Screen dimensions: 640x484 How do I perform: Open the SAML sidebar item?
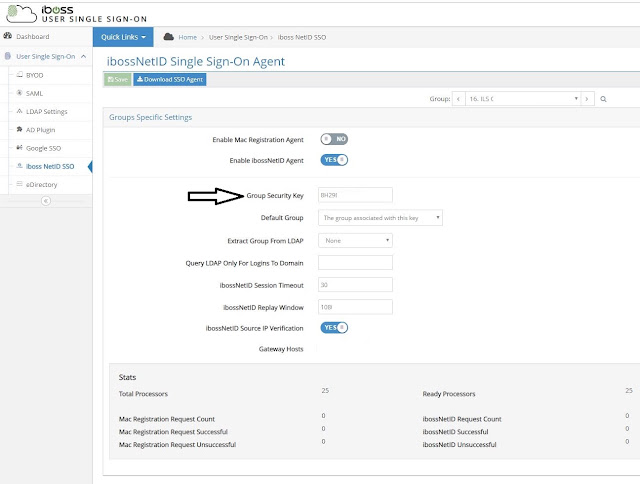click(34, 93)
